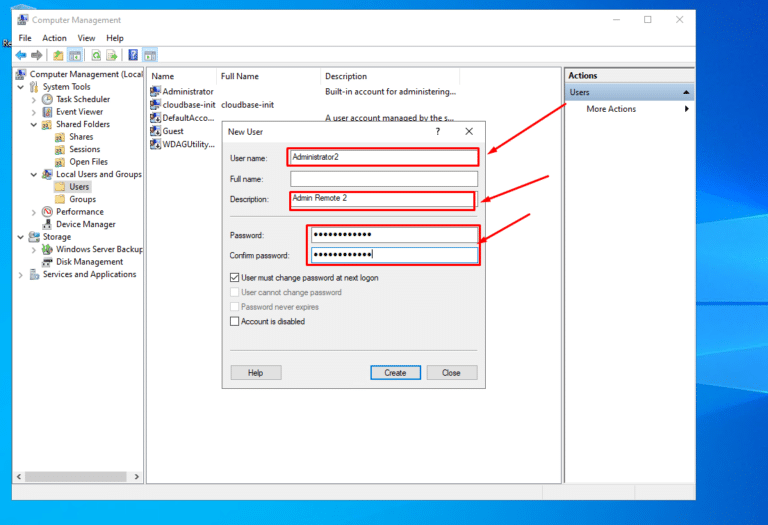Viewport: 768px width, 525px height.
Task: Click the horizontal scrollbar thumb in tree pane
Action: pos(76,477)
